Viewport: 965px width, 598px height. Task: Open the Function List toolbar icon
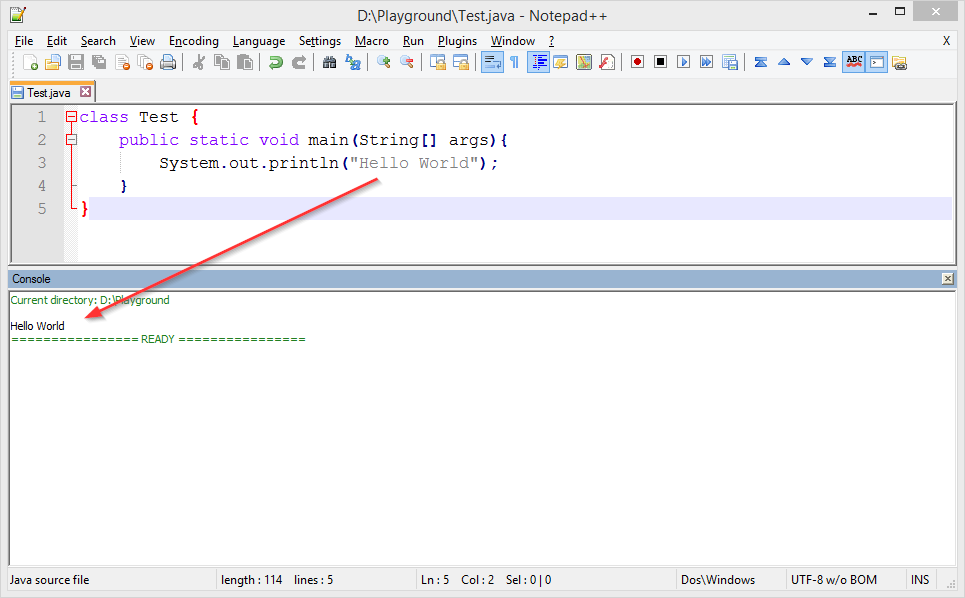607,62
